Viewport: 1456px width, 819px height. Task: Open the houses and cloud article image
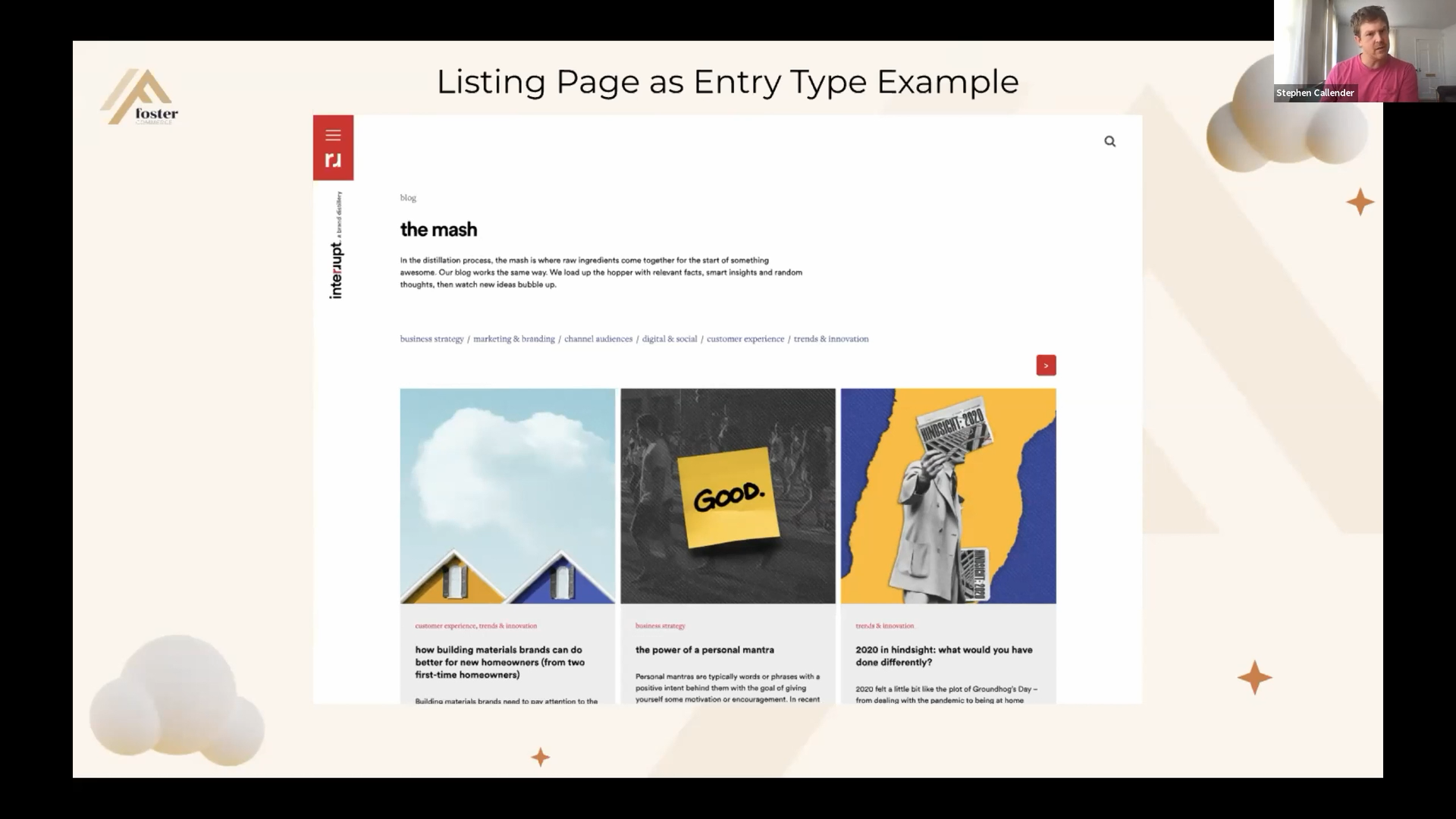pos(507,496)
